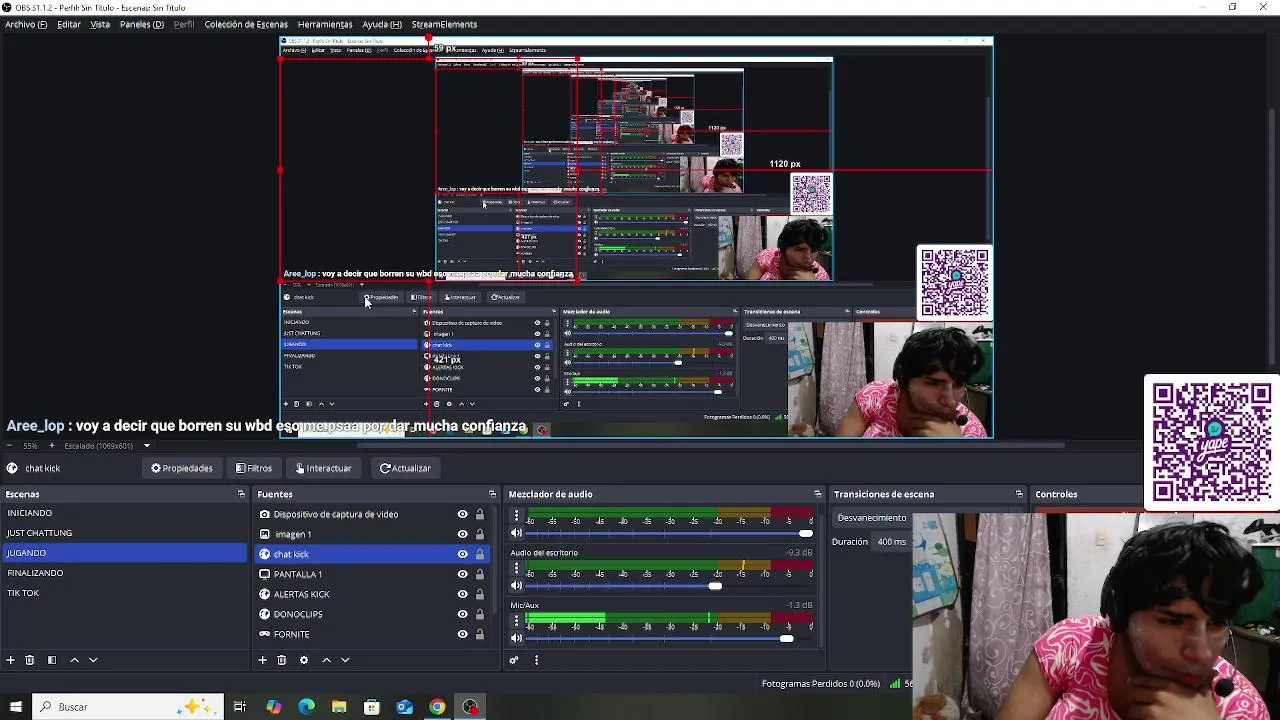This screenshot has height=720, width=1280.
Task: Open the Herramientas menu
Action: [x=325, y=24]
